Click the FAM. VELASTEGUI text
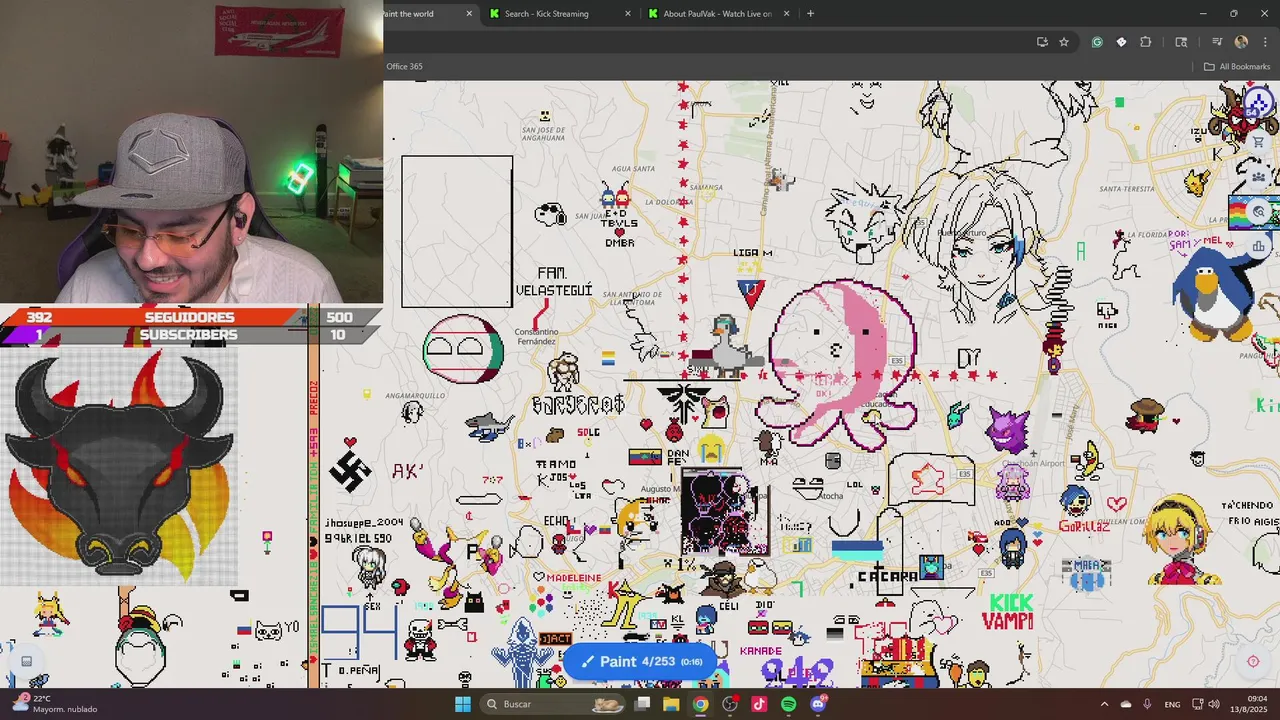This screenshot has height=720, width=1280. click(x=554, y=282)
